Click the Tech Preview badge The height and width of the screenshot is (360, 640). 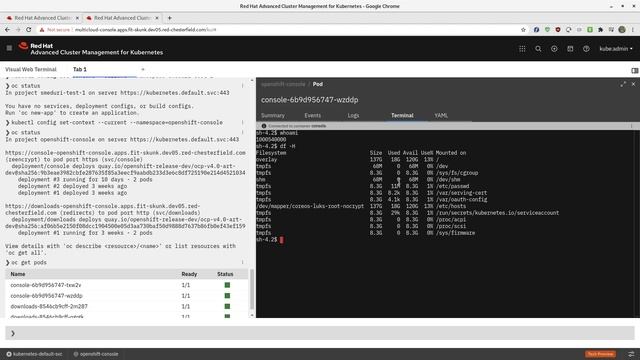(600, 354)
